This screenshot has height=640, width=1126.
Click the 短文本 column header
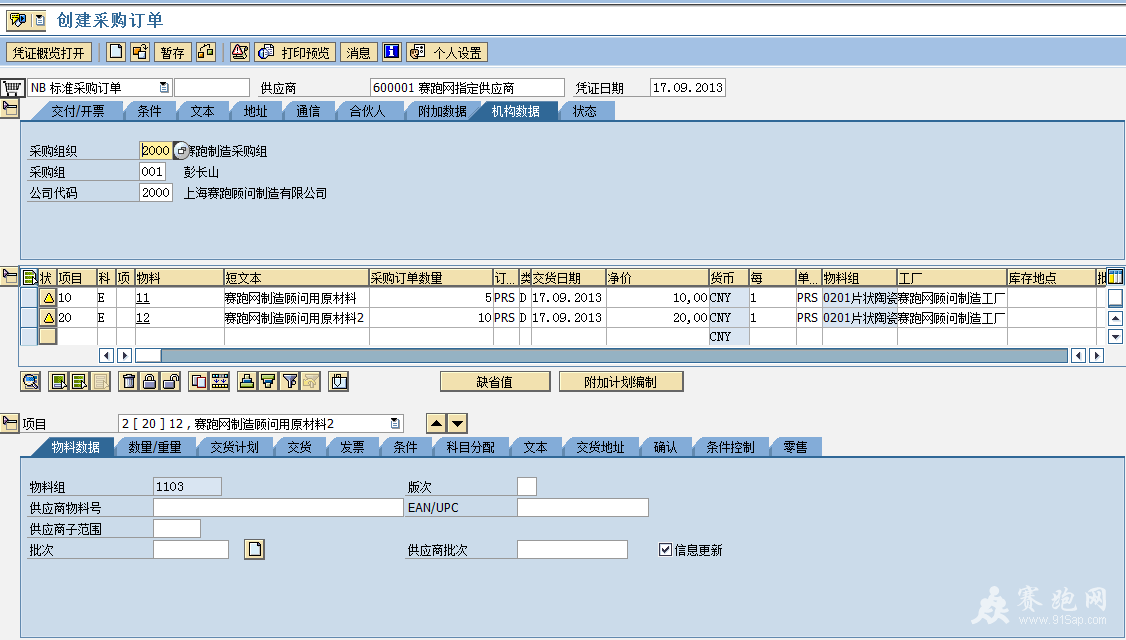tap(296, 277)
